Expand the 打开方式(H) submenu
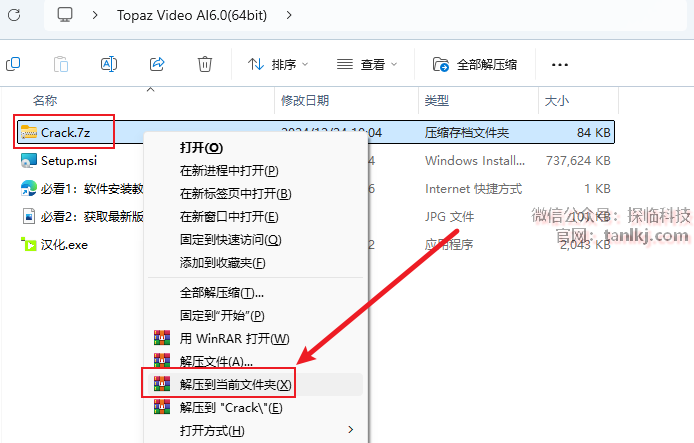This screenshot has width=694, height=443. pos(255,430)
